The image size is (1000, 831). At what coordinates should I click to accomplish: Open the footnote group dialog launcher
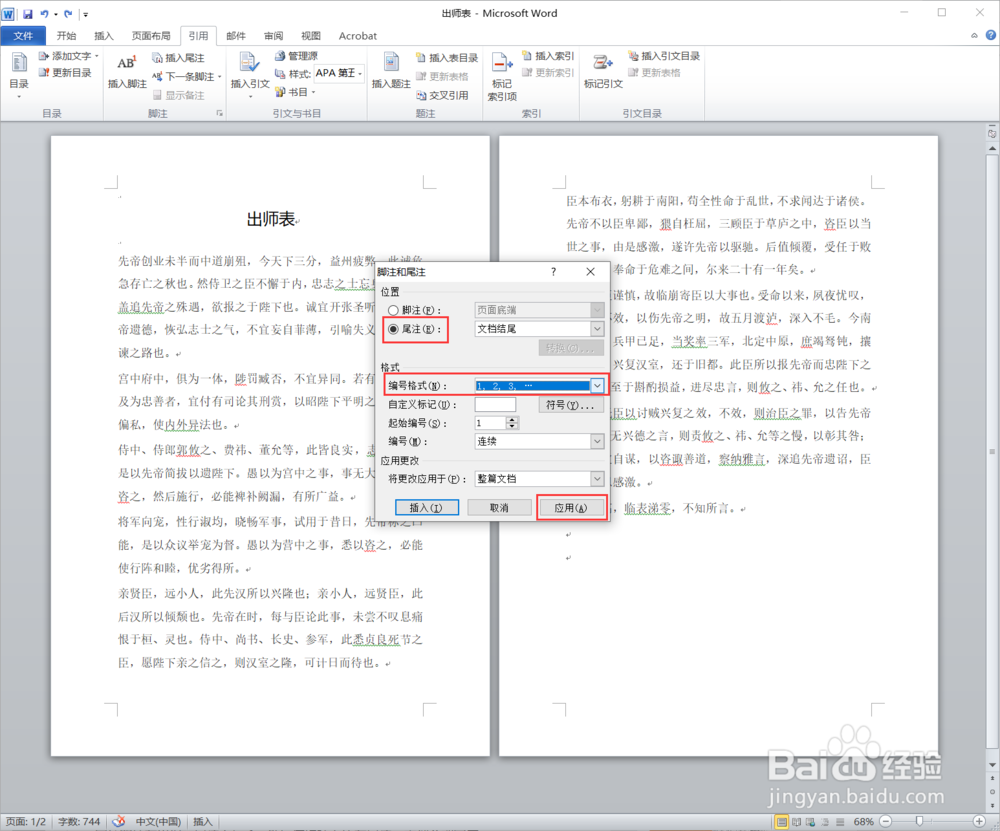(219, 114)
